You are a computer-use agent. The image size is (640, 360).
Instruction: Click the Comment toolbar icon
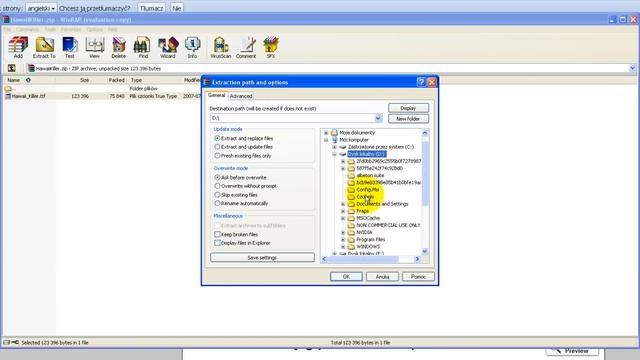pyautogui.click(x=246, y=47)
